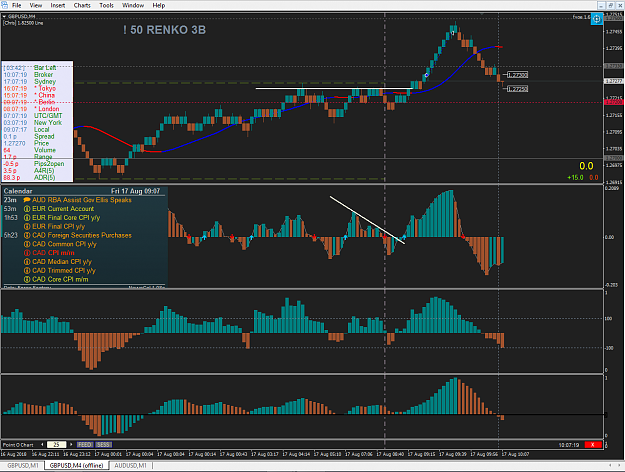Viewport: 625px width, 472px height.
Task: Open the Tools menu
Action: click(x=106, y=5)
